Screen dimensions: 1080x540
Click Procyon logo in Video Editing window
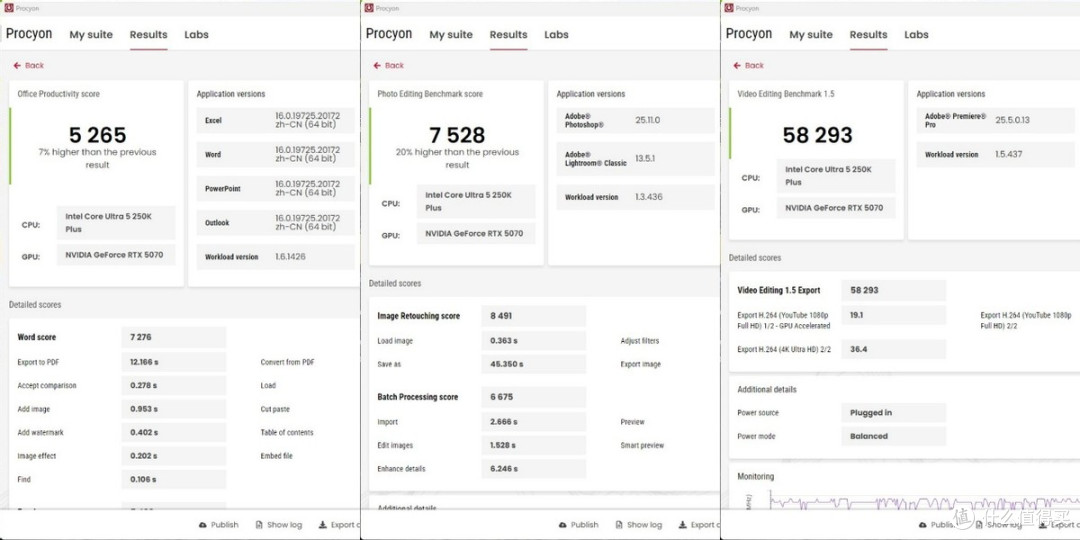pyautogui.click(x=749, y=34)
